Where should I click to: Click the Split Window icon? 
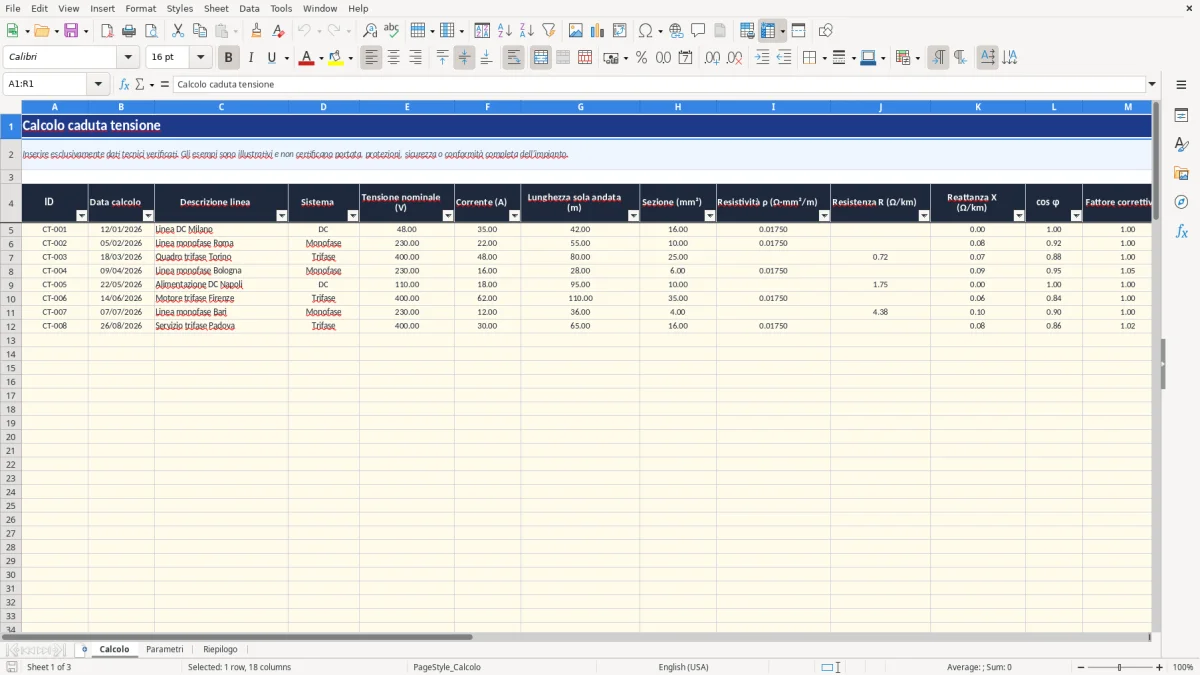pos(798,31)
